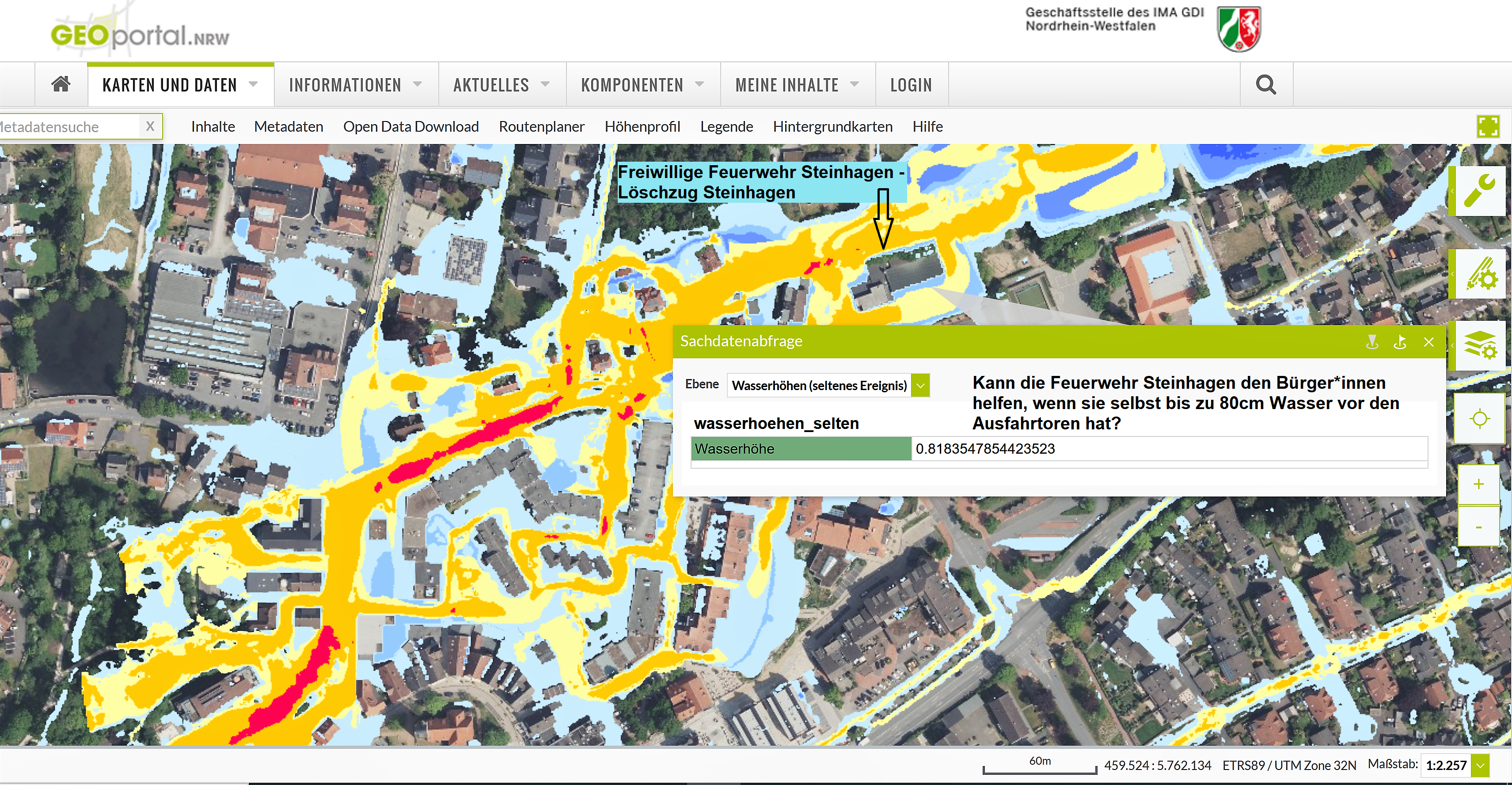This screenshot has width=1512, height=785.
Task: Close the Sachdatenabfrage dialog
Action: [x=1428, y=342]
